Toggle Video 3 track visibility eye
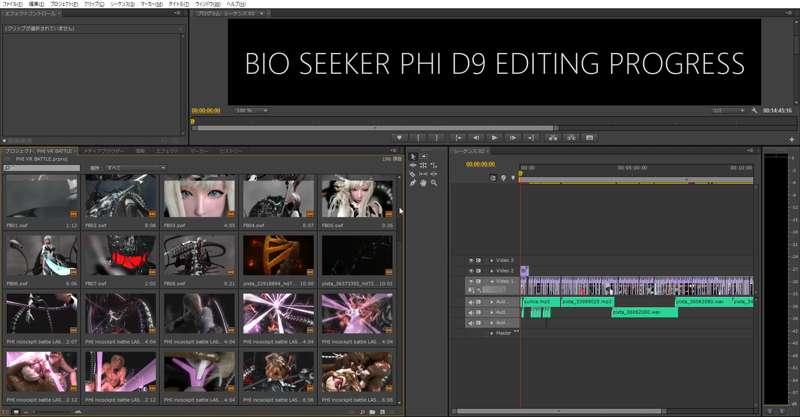Viewport: 800px width, 417px height. [x=471, y=260]
